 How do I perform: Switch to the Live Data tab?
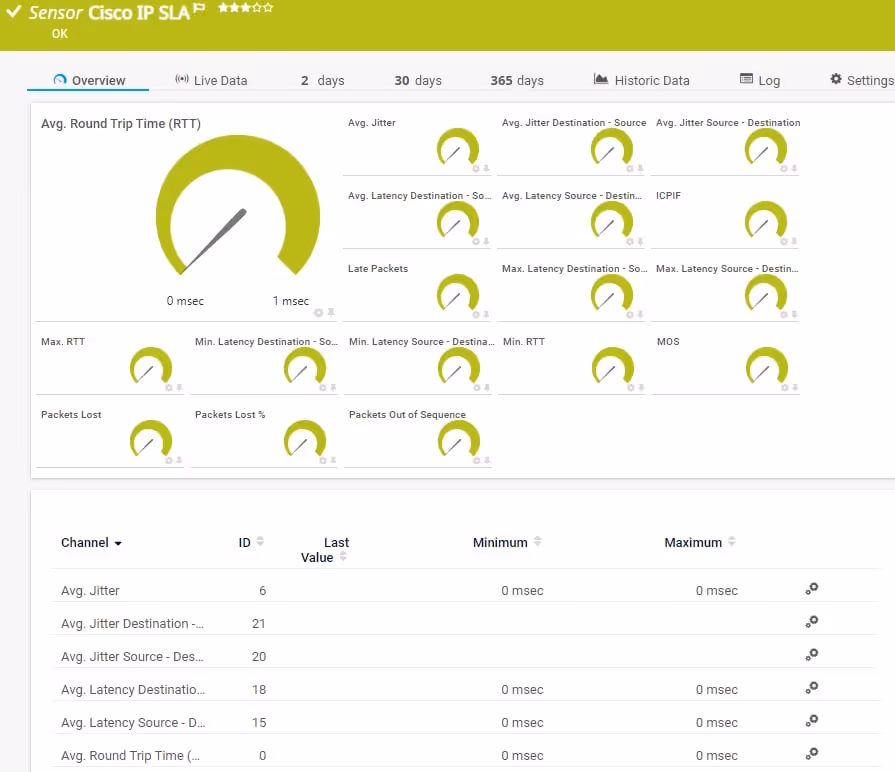(211, 80)
